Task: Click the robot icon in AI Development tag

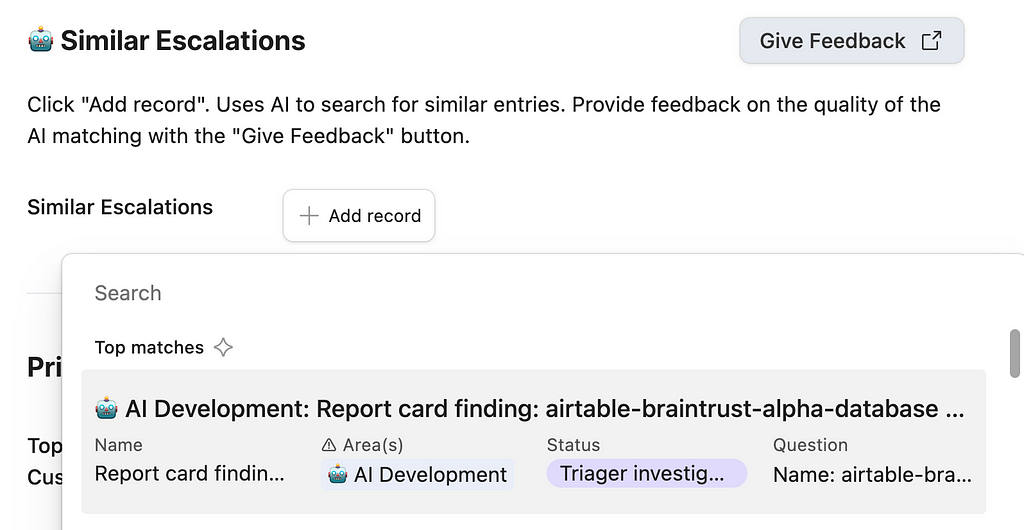Action: [337, 475]
